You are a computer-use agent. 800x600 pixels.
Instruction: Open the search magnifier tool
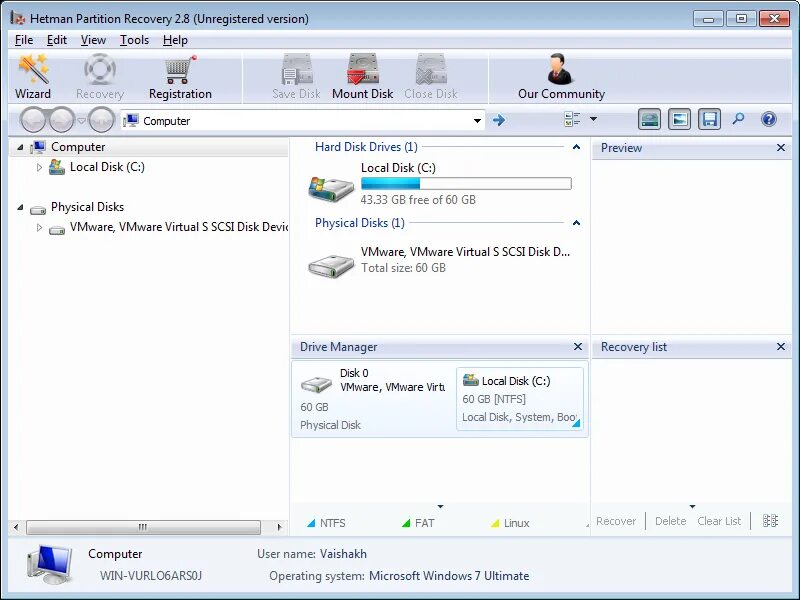738,119
